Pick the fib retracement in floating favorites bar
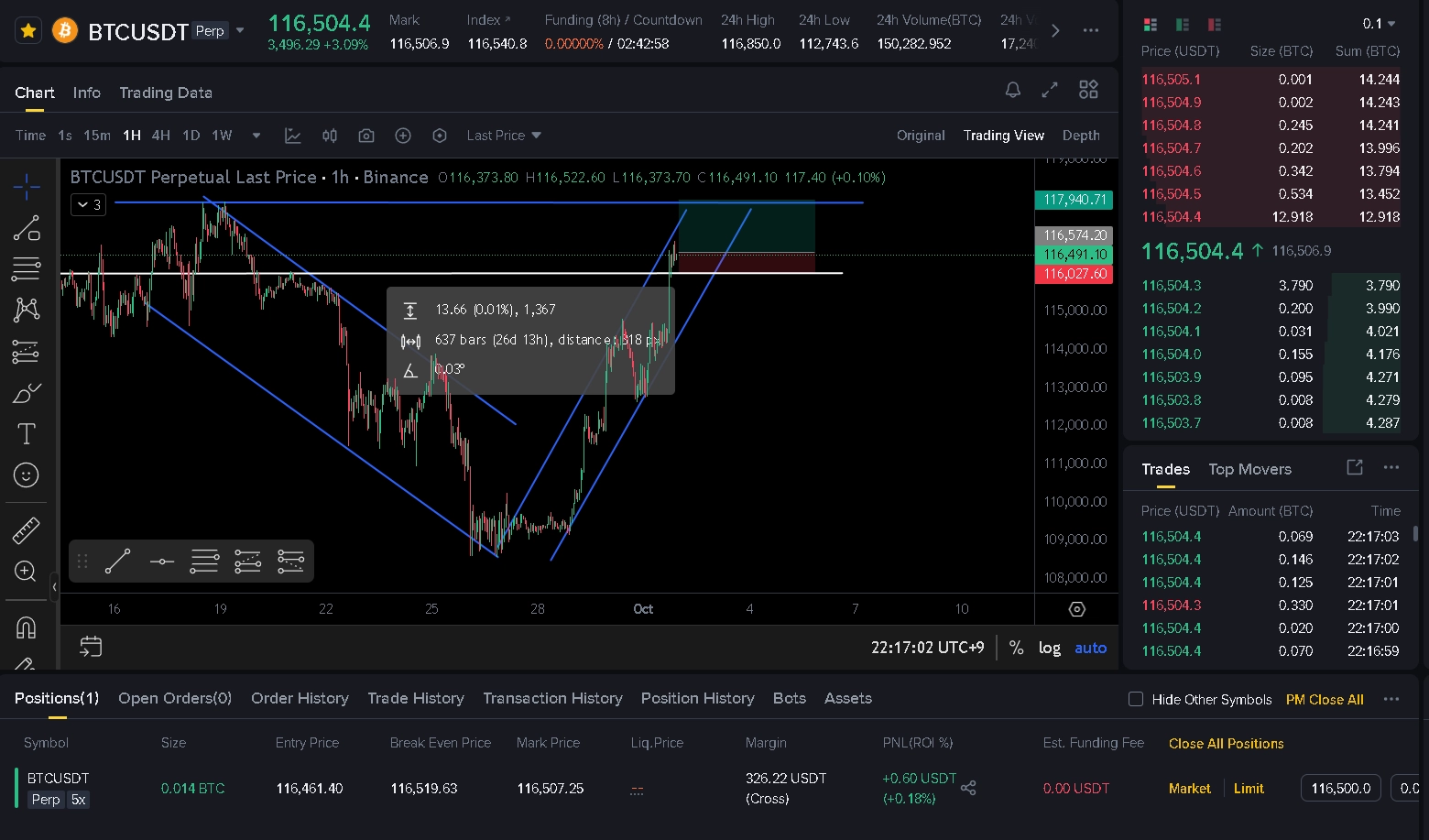The height and width of the screenshot is (840, 1429). [x=204, y=561]
